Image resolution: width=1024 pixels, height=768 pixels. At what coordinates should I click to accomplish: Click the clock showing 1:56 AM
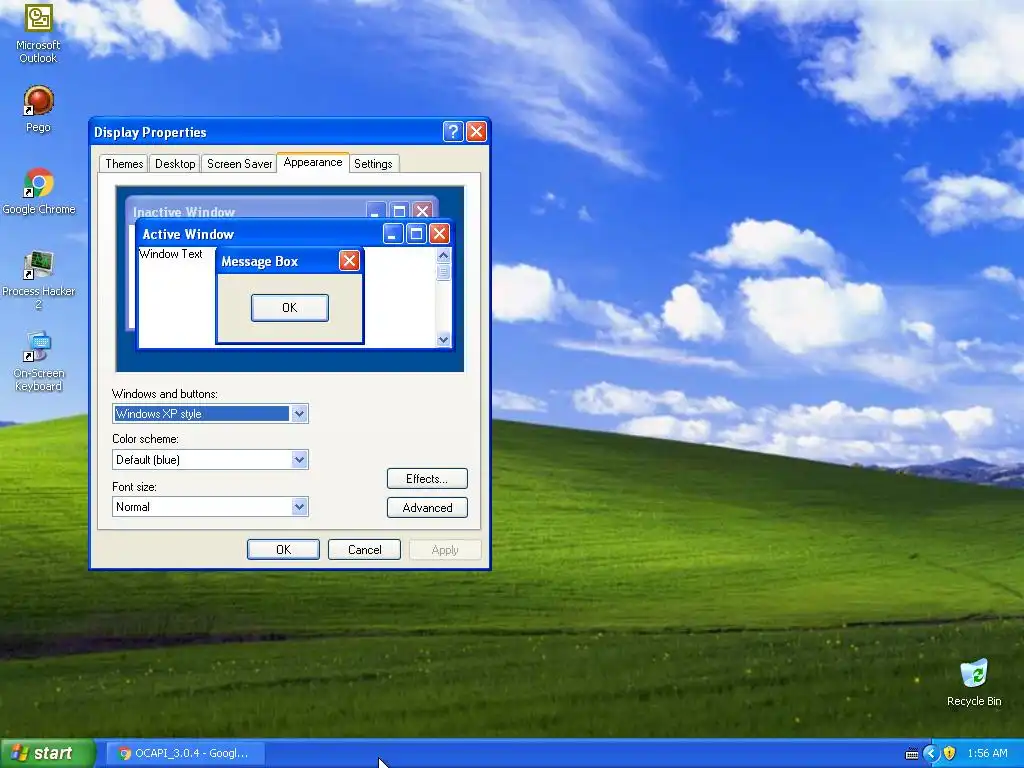[987, 754]
